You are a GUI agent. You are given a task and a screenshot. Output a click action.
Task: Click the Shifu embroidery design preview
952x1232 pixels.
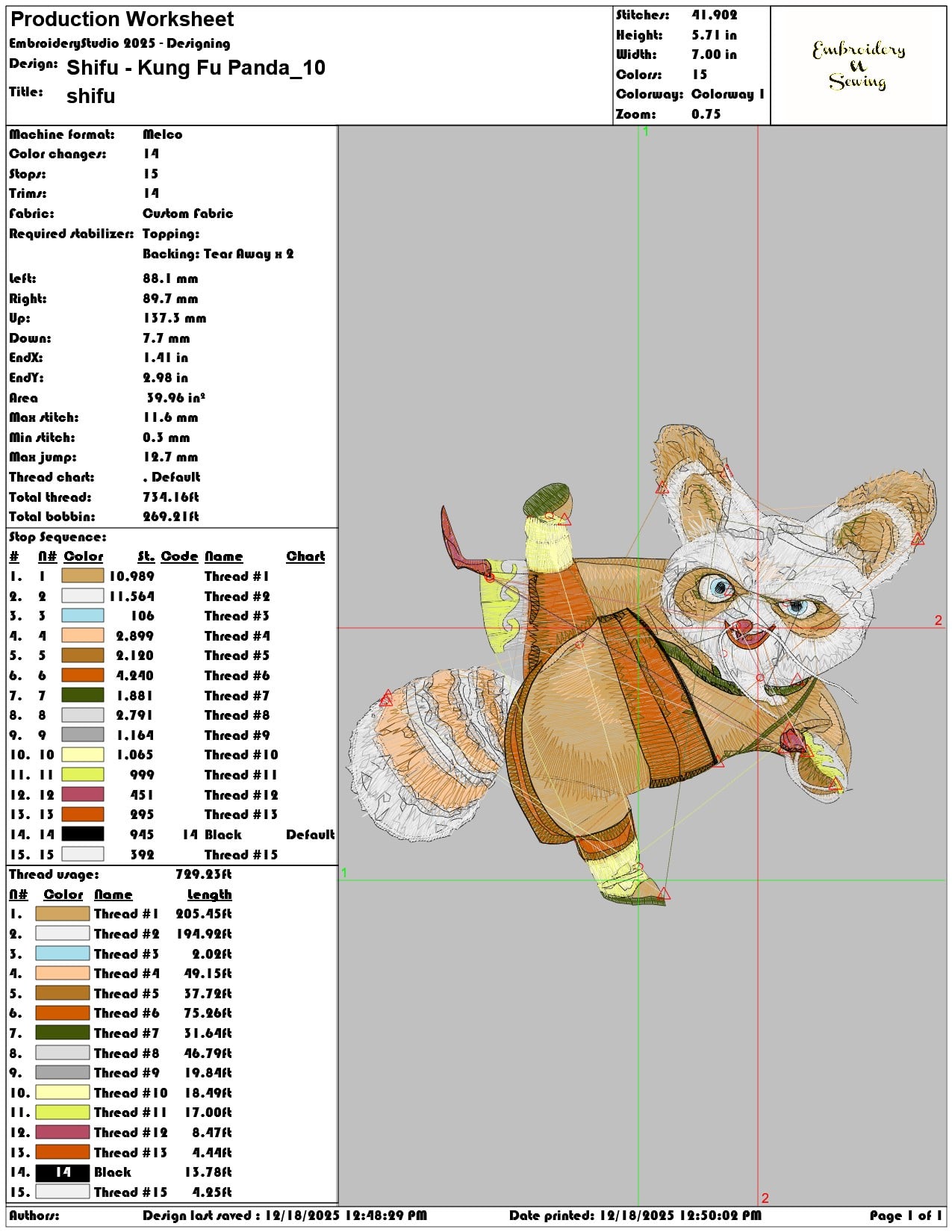coord(641,665)
